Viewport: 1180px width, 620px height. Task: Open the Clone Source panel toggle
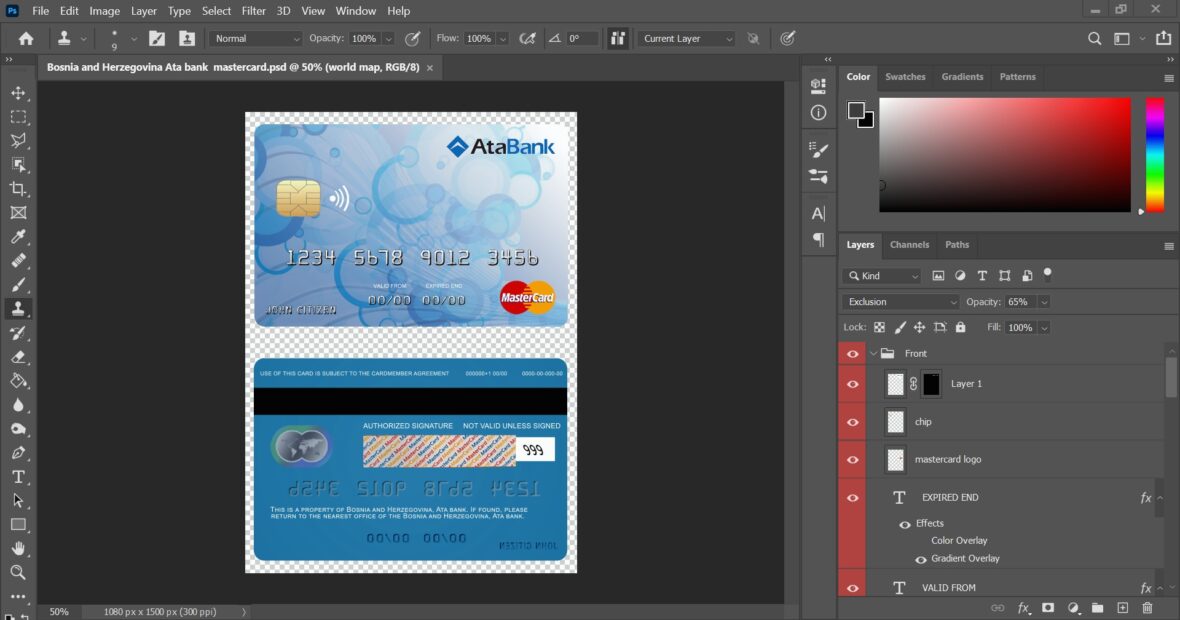click(187, 38)
